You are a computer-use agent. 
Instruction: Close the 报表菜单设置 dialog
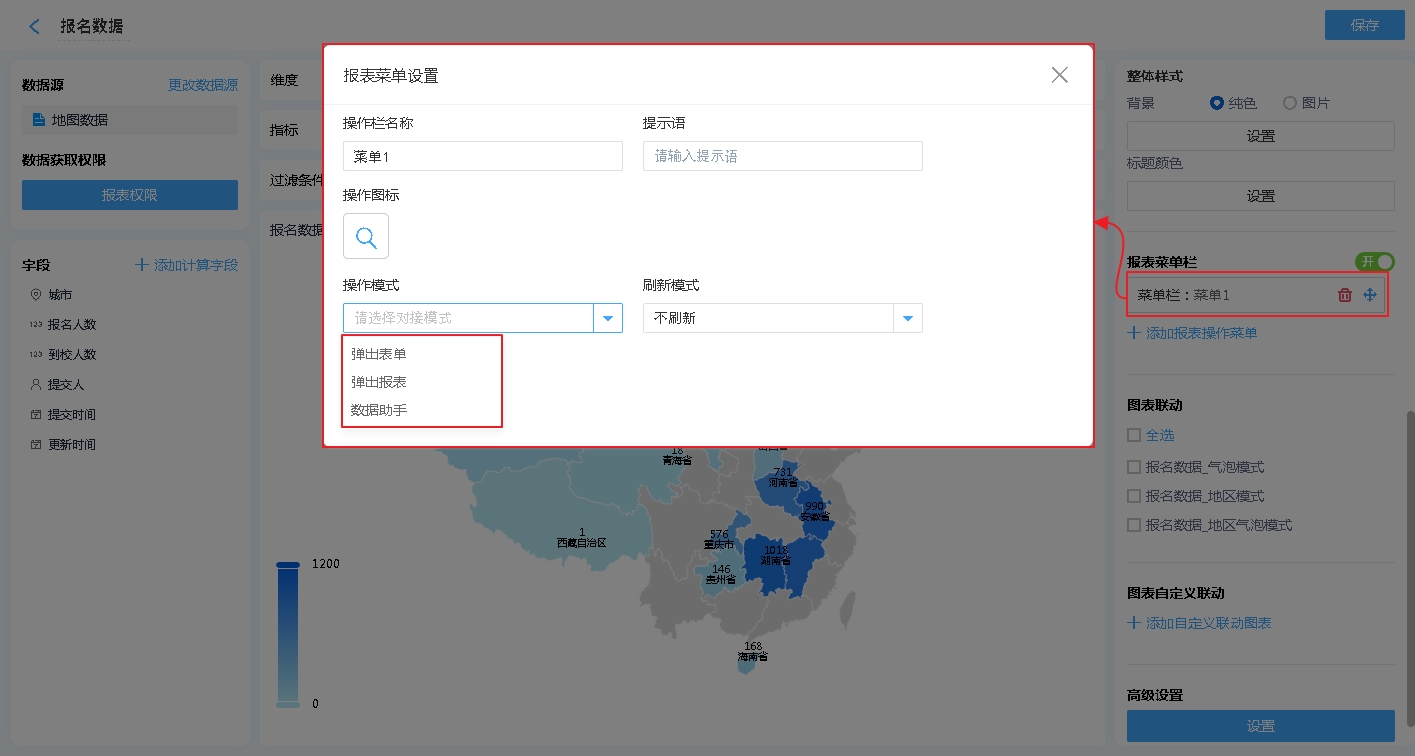tap(1060, 75)
